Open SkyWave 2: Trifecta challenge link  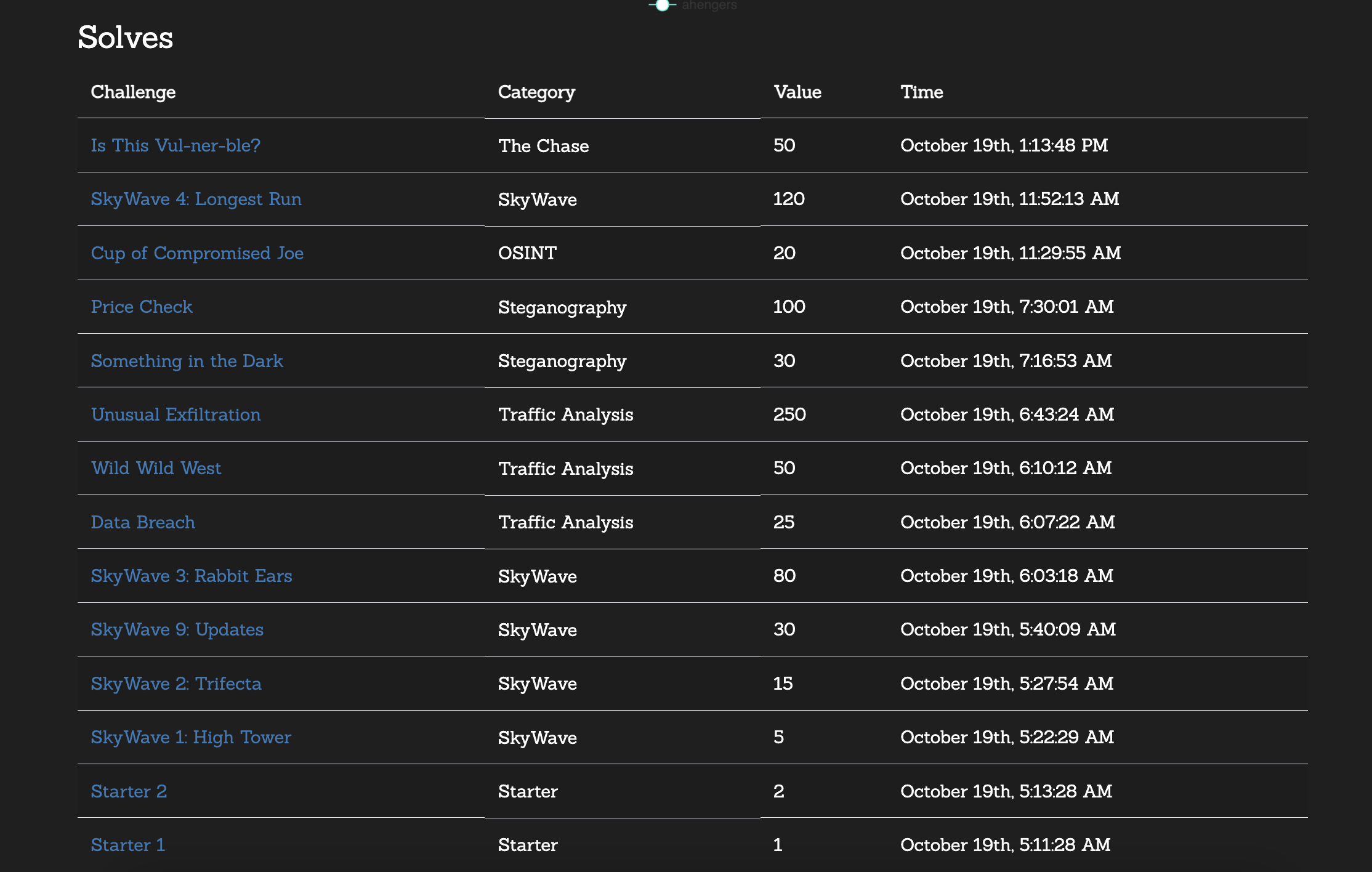(176, 684)
